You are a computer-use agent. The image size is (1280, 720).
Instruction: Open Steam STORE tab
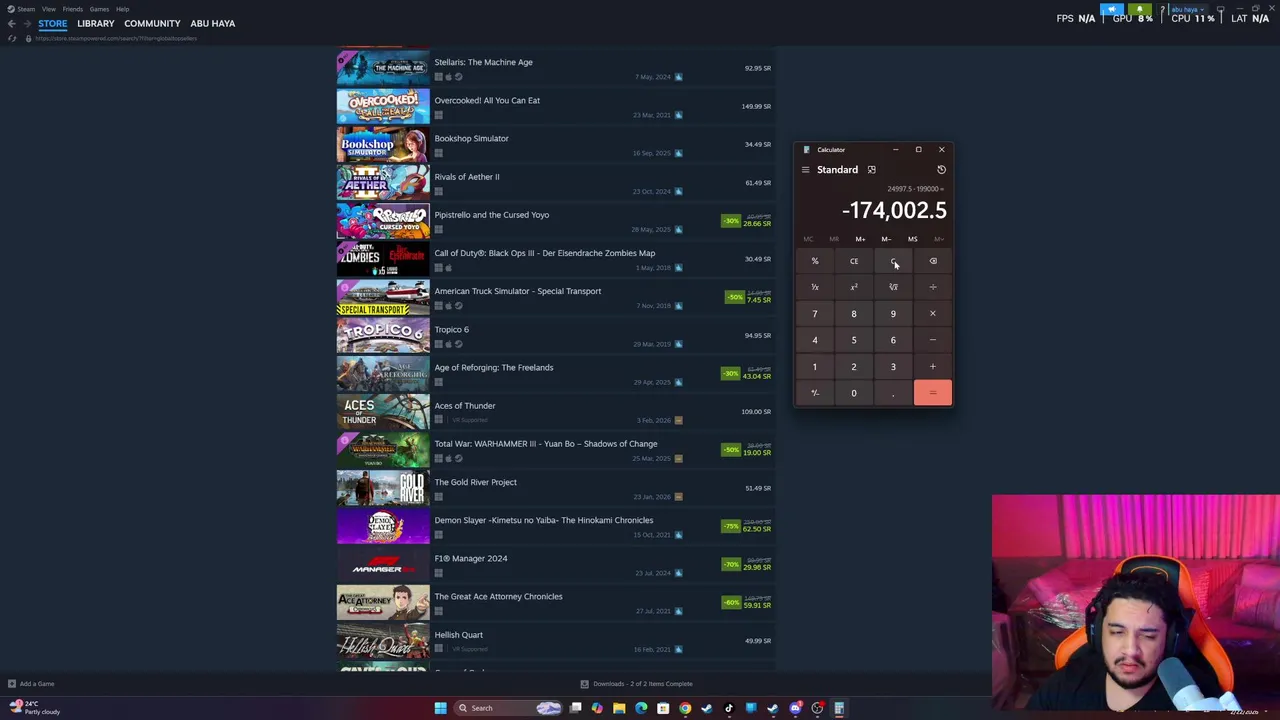tap(53, 23)
